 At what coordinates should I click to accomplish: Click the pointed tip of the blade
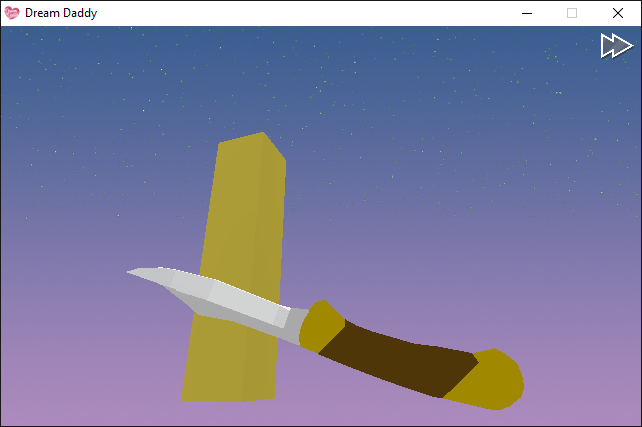(132, 271)
